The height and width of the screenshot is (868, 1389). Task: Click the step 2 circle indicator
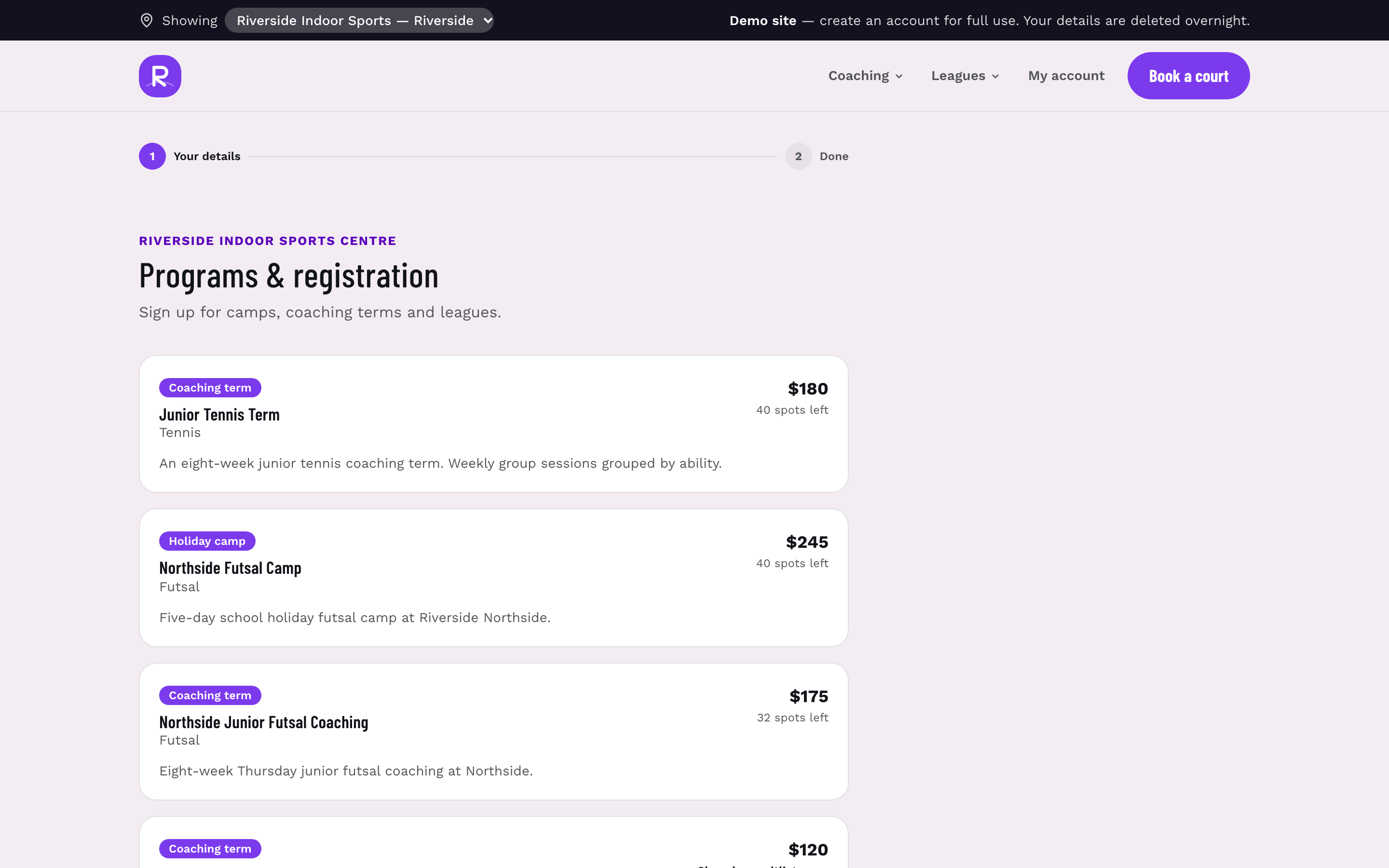[798, 156]
